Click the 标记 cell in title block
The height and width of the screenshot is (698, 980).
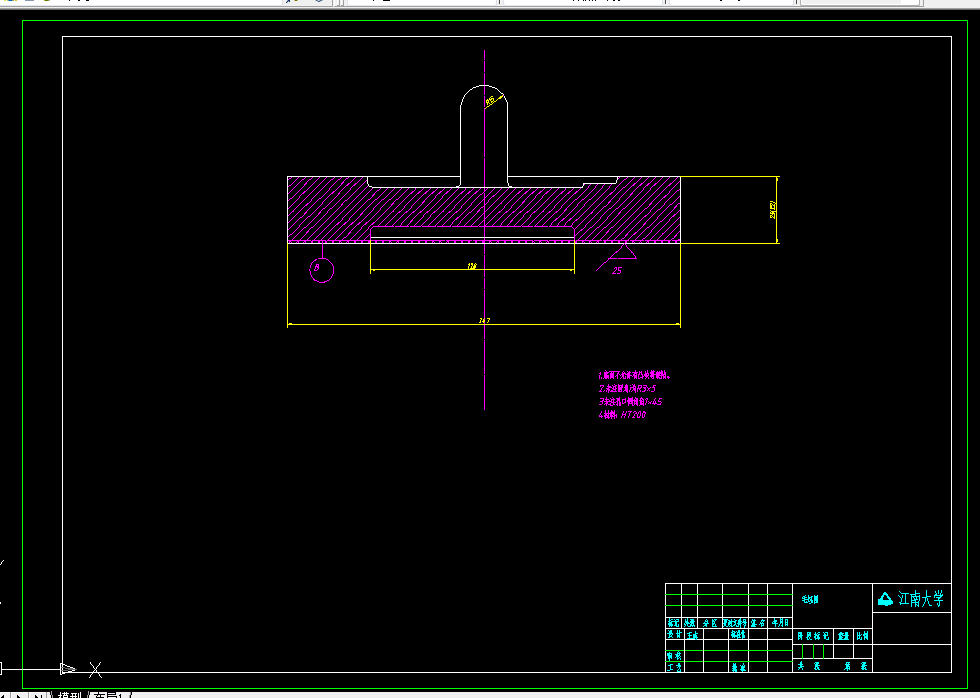(x=673, y=623)
